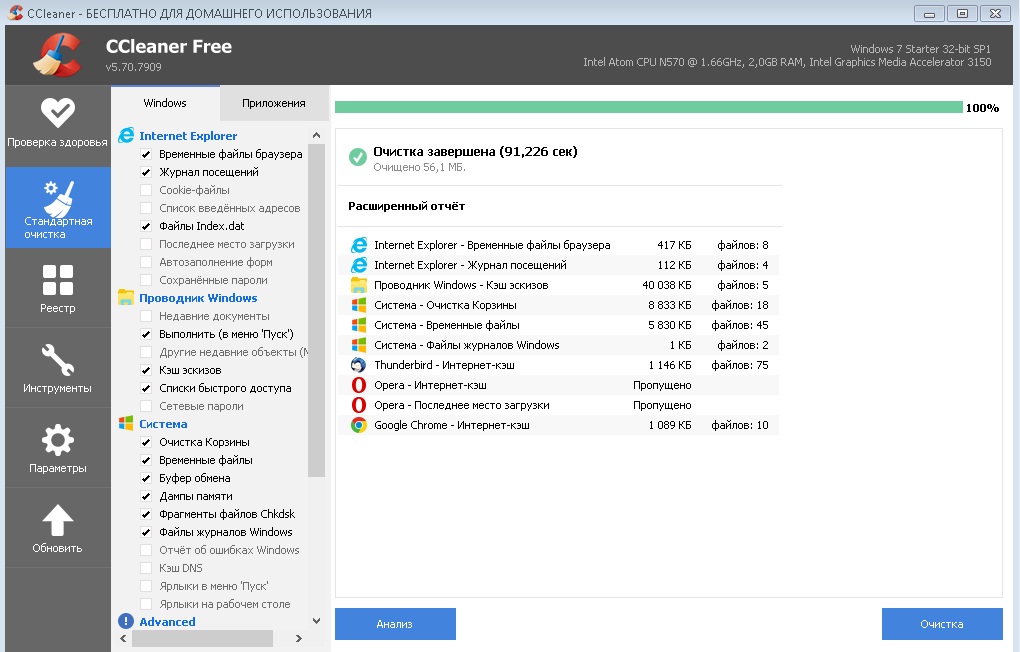The image size is (1020, 652).
Task: Enable Список введённых адресов checkbox
Action: tap(146, 208)
